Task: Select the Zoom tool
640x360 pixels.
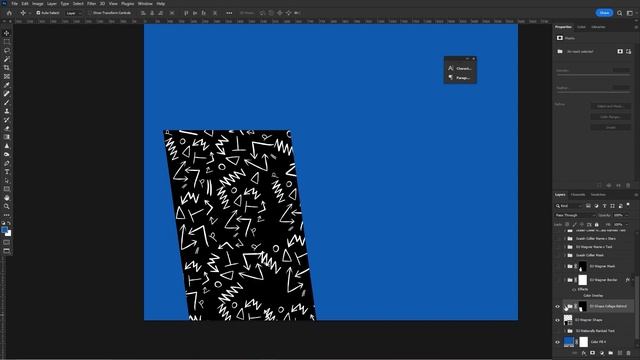Action: (7, 206)
